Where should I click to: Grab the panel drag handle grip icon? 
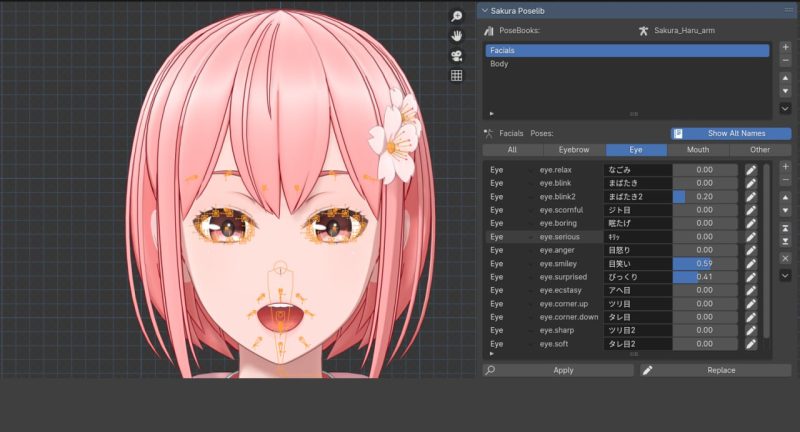(788, 11)
